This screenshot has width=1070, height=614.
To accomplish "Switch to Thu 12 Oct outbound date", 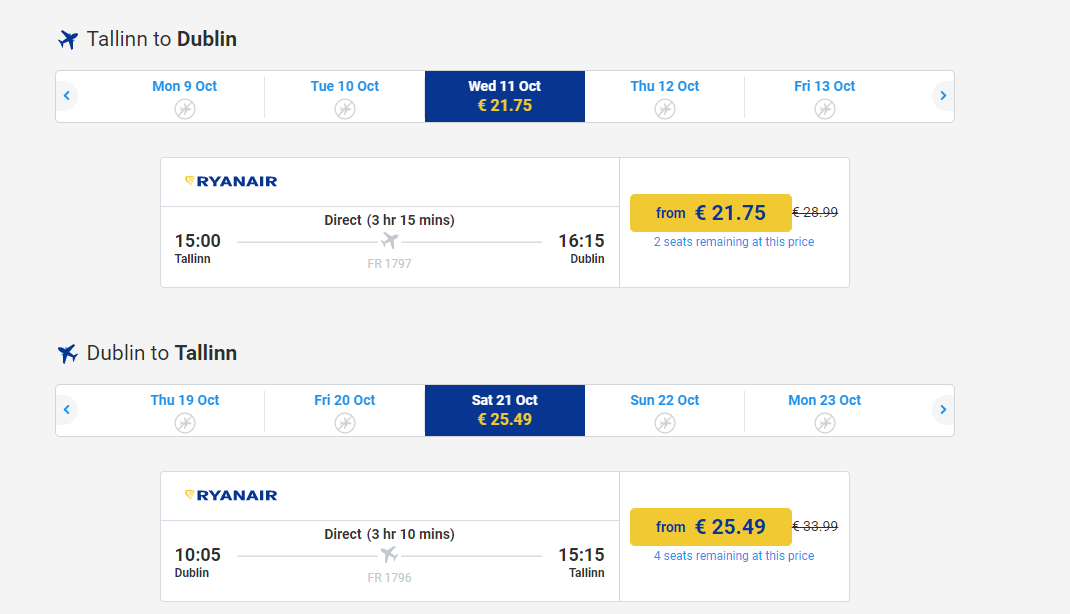I will coord(665,97).
